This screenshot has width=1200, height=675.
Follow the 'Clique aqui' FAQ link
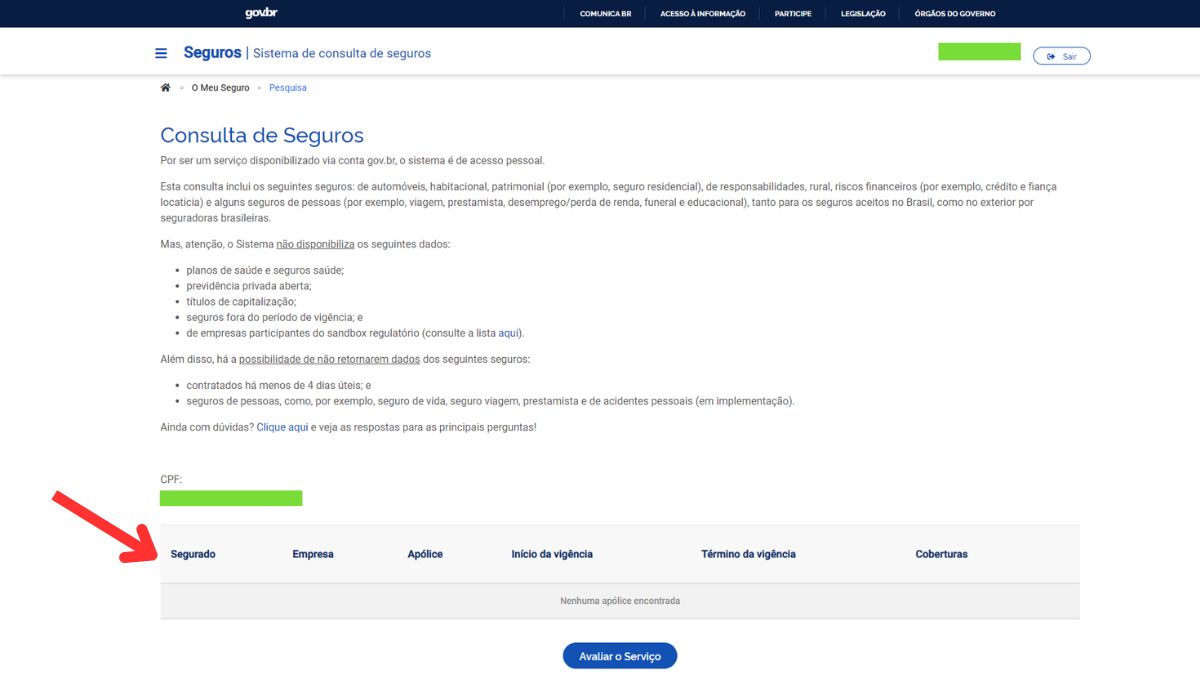282,427
